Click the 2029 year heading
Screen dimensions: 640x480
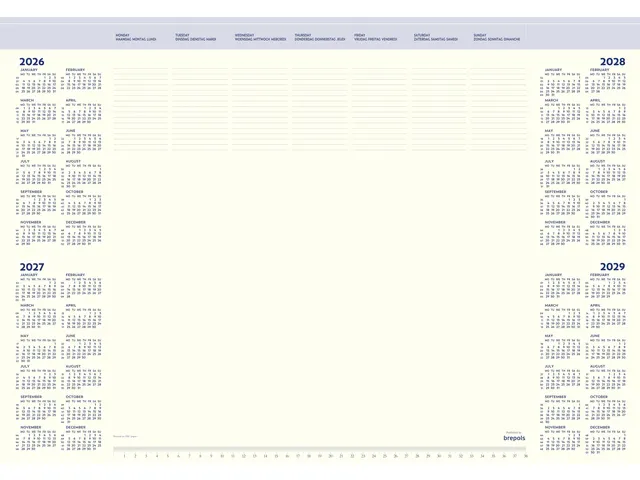click(612, 267)
